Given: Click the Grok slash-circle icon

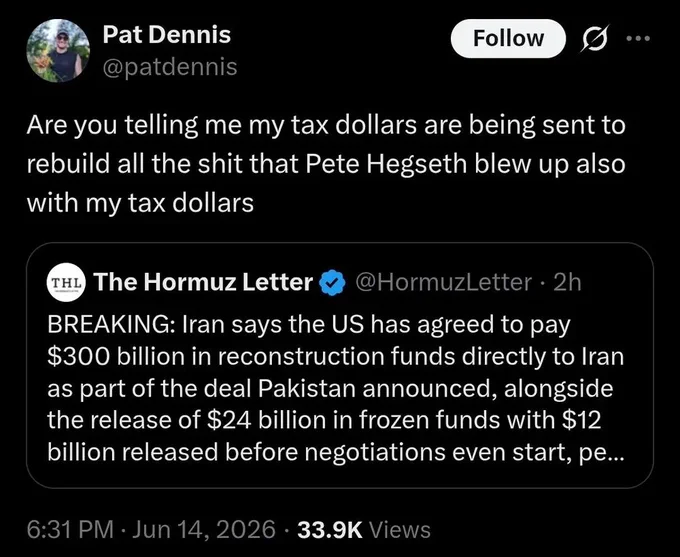Looking at the screenshot, I should (595, 39).
